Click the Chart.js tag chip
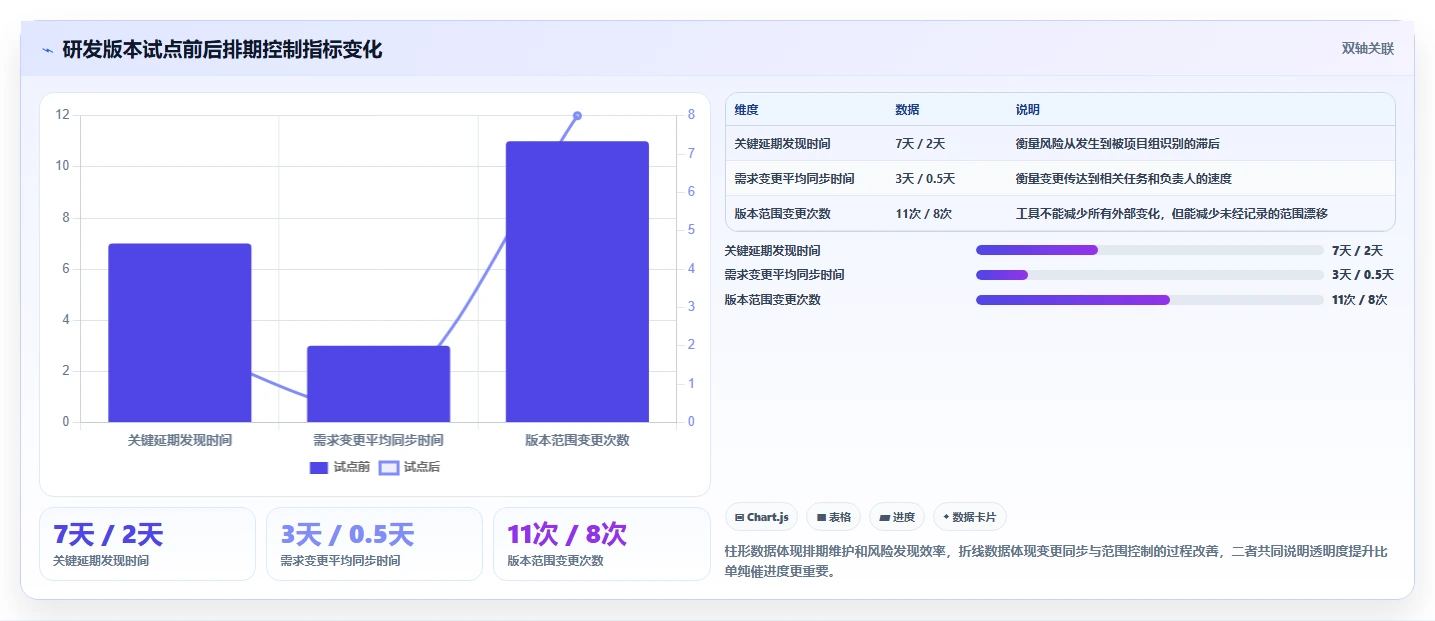Screen dimensions: 1435x621 click(761, 517)
